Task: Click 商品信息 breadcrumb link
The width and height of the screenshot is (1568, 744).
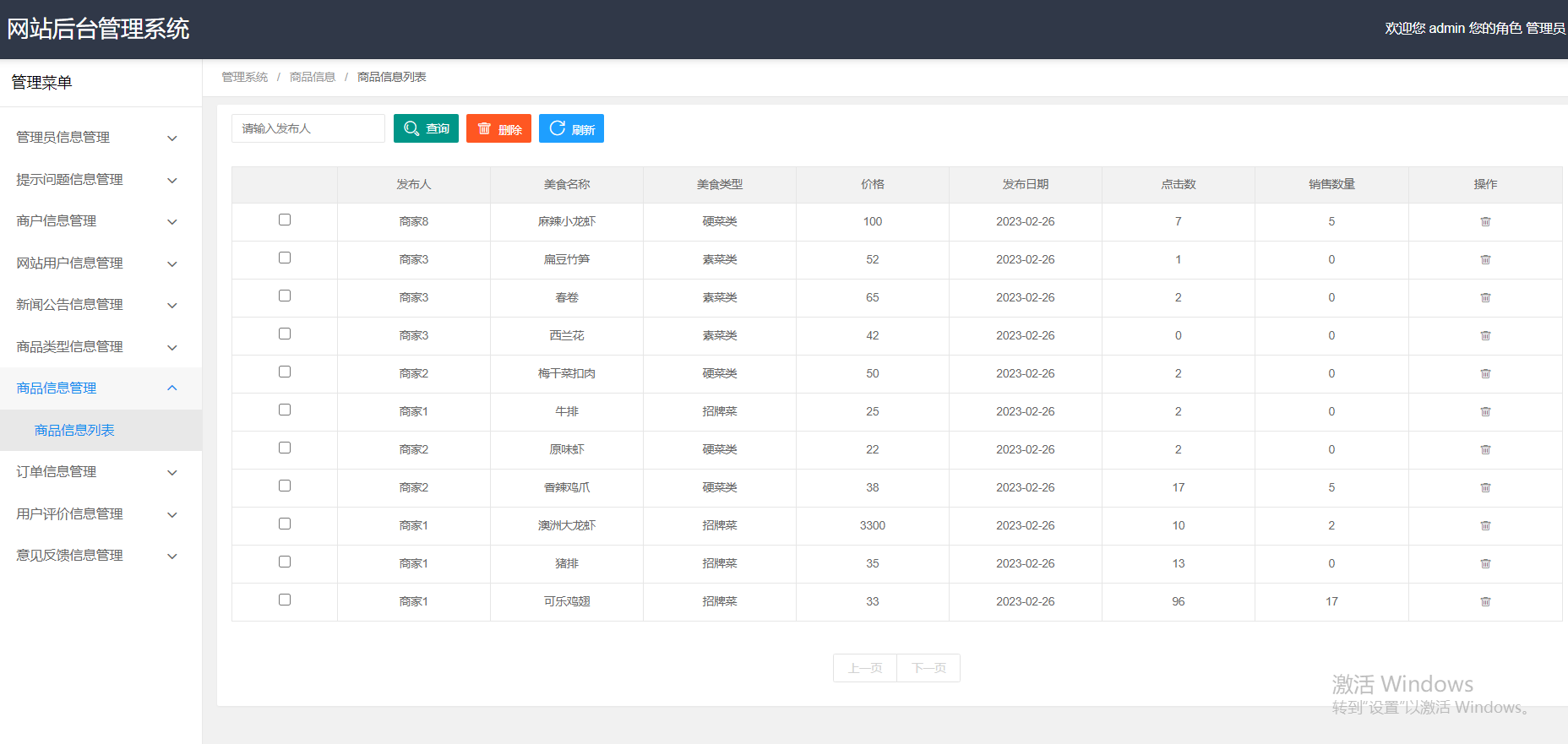Action: [313, 77]
